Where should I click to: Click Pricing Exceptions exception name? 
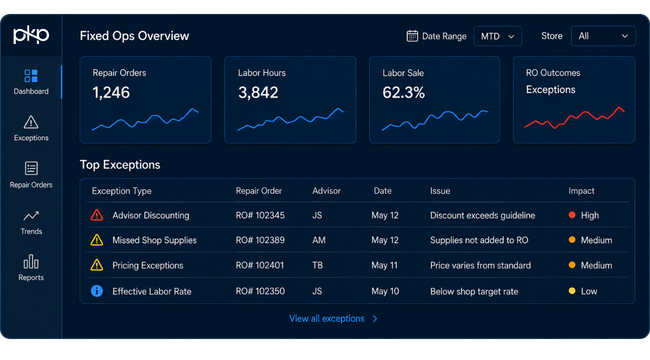tap(148, 265)
